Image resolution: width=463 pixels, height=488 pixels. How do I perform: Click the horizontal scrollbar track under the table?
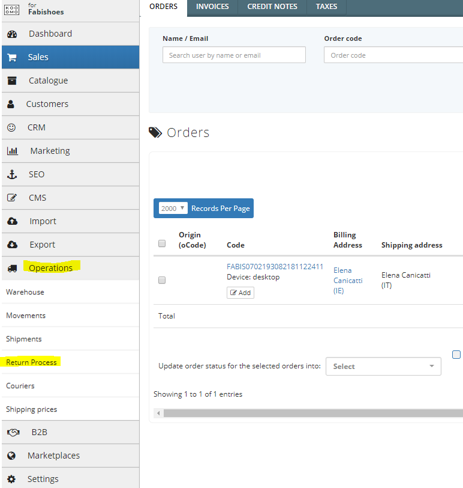coord(313,413)
